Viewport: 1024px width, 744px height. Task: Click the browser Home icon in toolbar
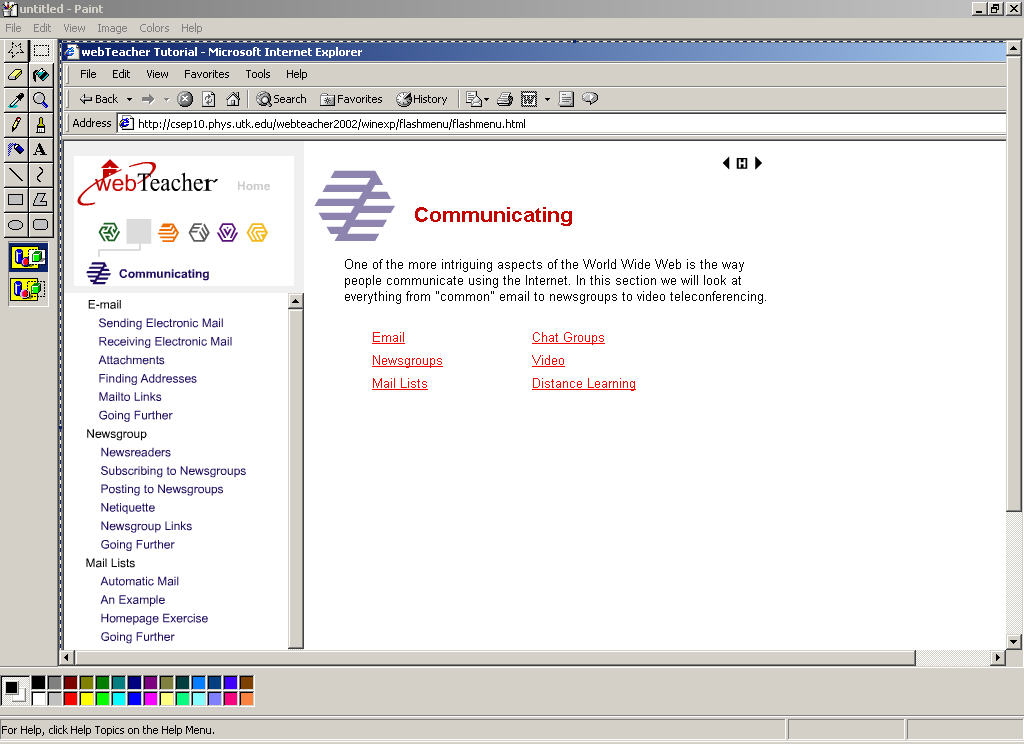[233, 99]
